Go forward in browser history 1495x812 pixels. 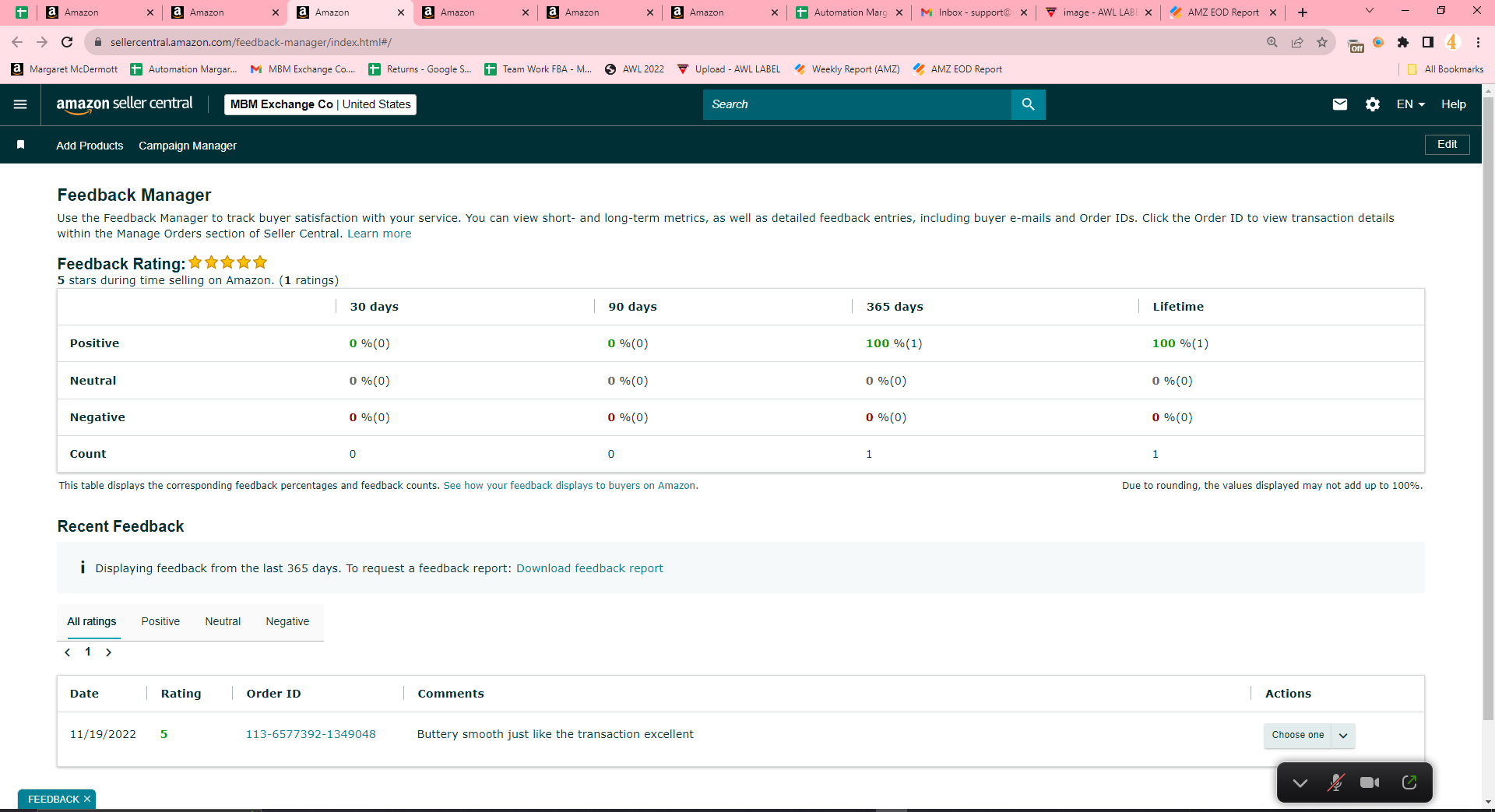click(42, 42)
